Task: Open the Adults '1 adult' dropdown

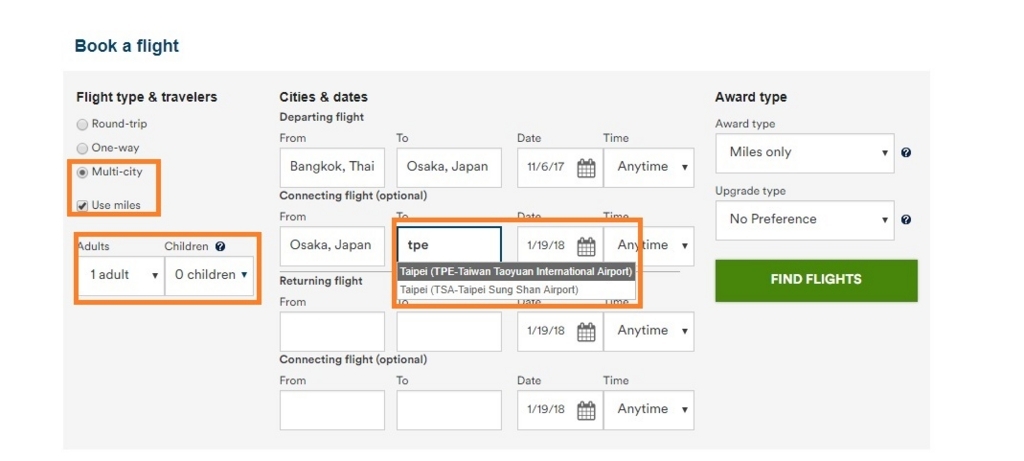Action: click(121, 275)
